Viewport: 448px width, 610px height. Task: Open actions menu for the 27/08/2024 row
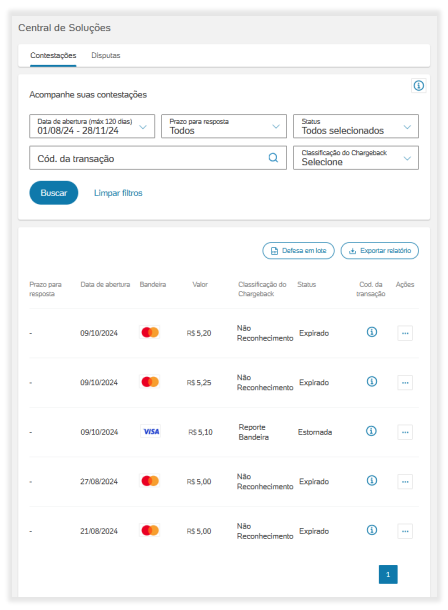coord(405,482)
